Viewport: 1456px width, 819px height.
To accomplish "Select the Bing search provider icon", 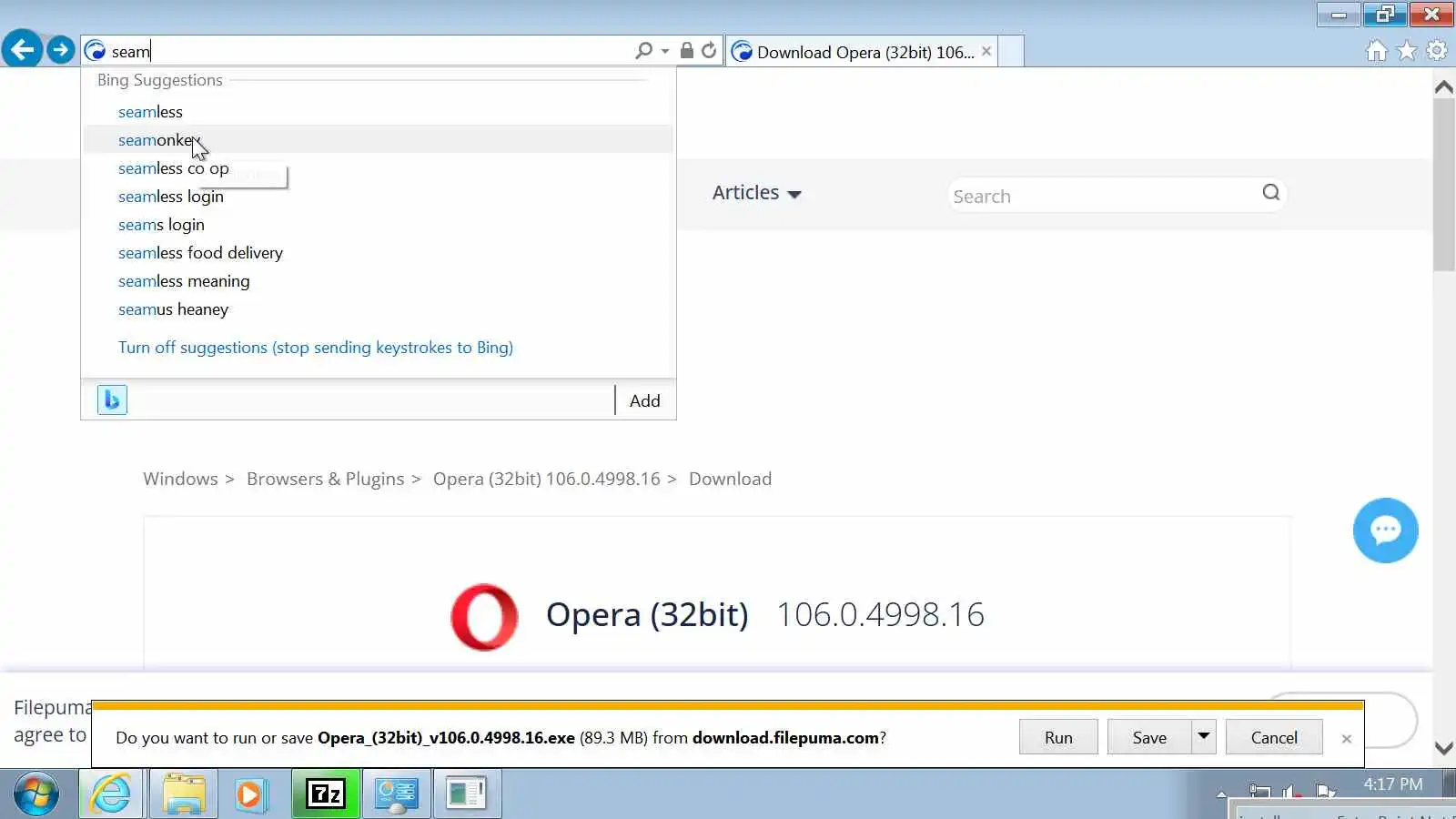I will pos(112,399).
